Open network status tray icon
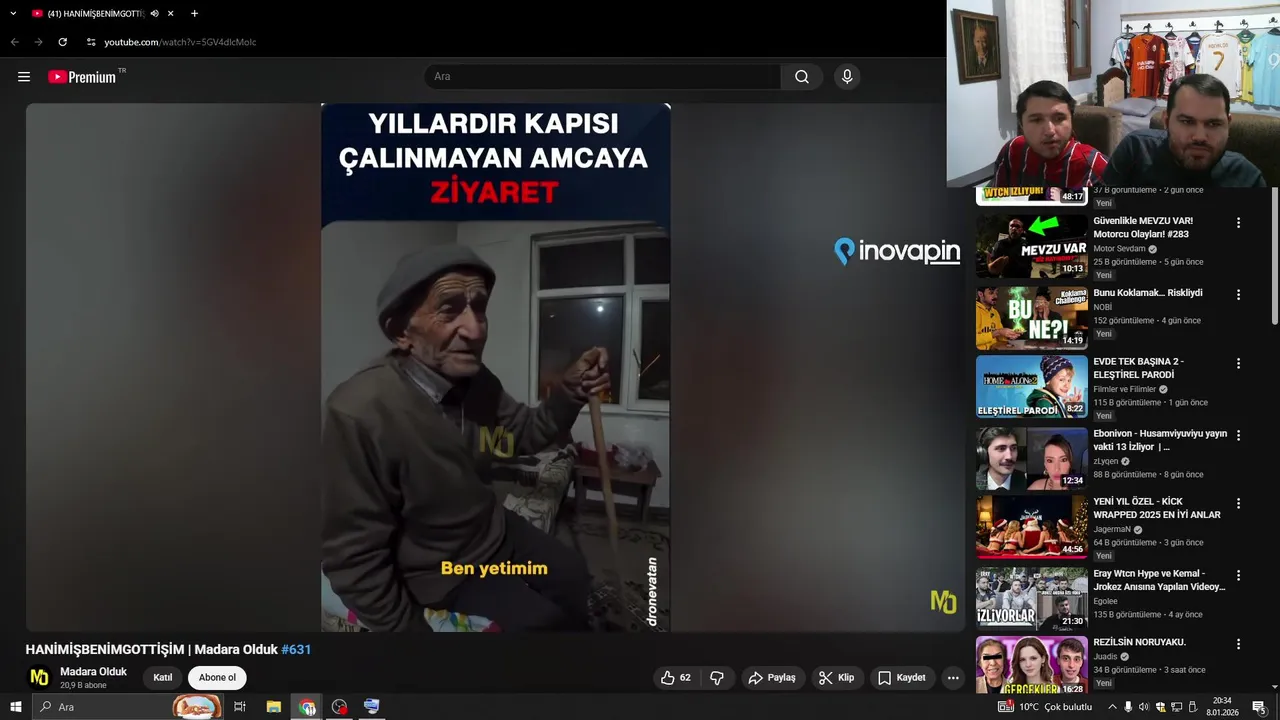 (x=1176, y=707)
